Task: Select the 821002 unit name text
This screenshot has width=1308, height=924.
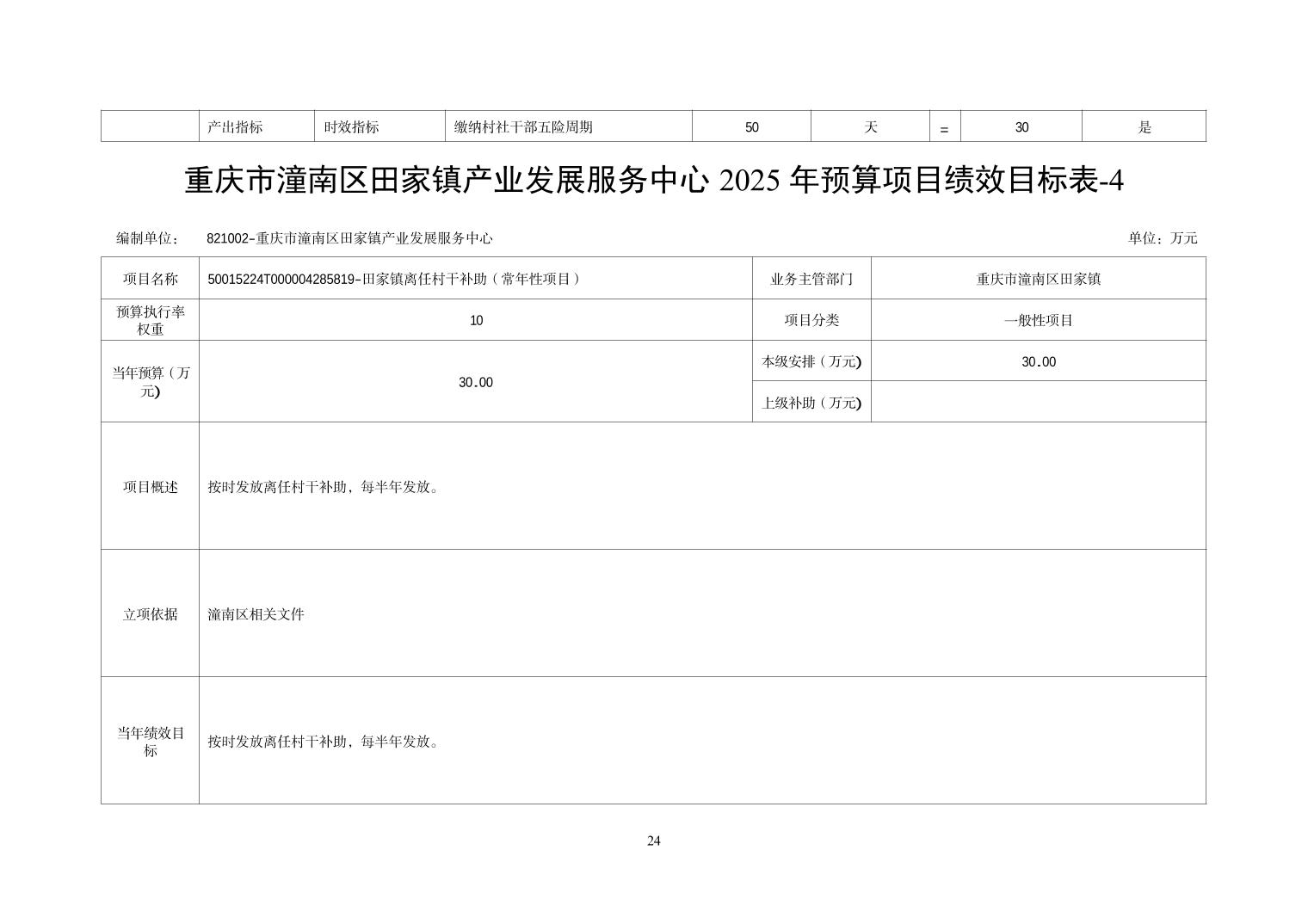Action: click(x=349, y=238)
